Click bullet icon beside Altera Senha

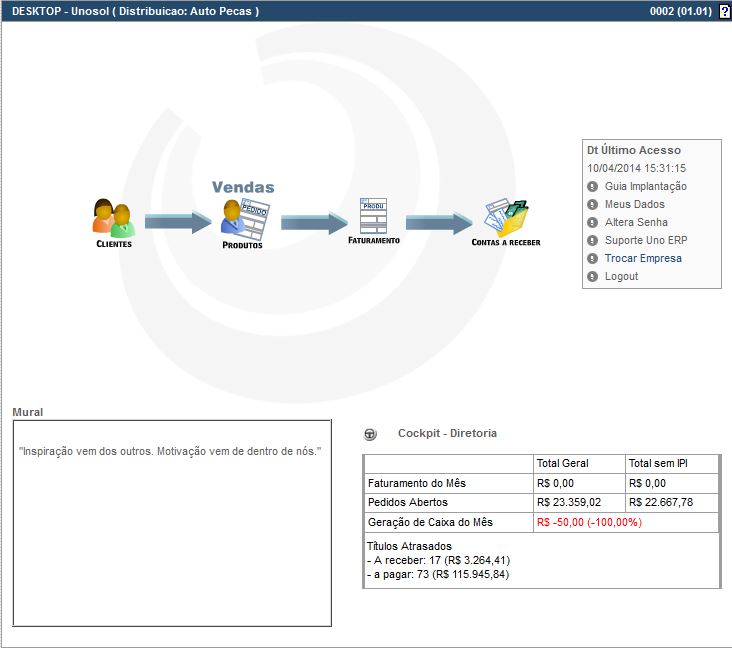(x=592, y=222)
